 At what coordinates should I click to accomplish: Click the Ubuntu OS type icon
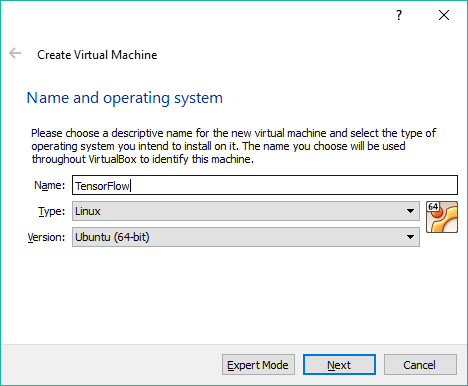pos(442,217)
